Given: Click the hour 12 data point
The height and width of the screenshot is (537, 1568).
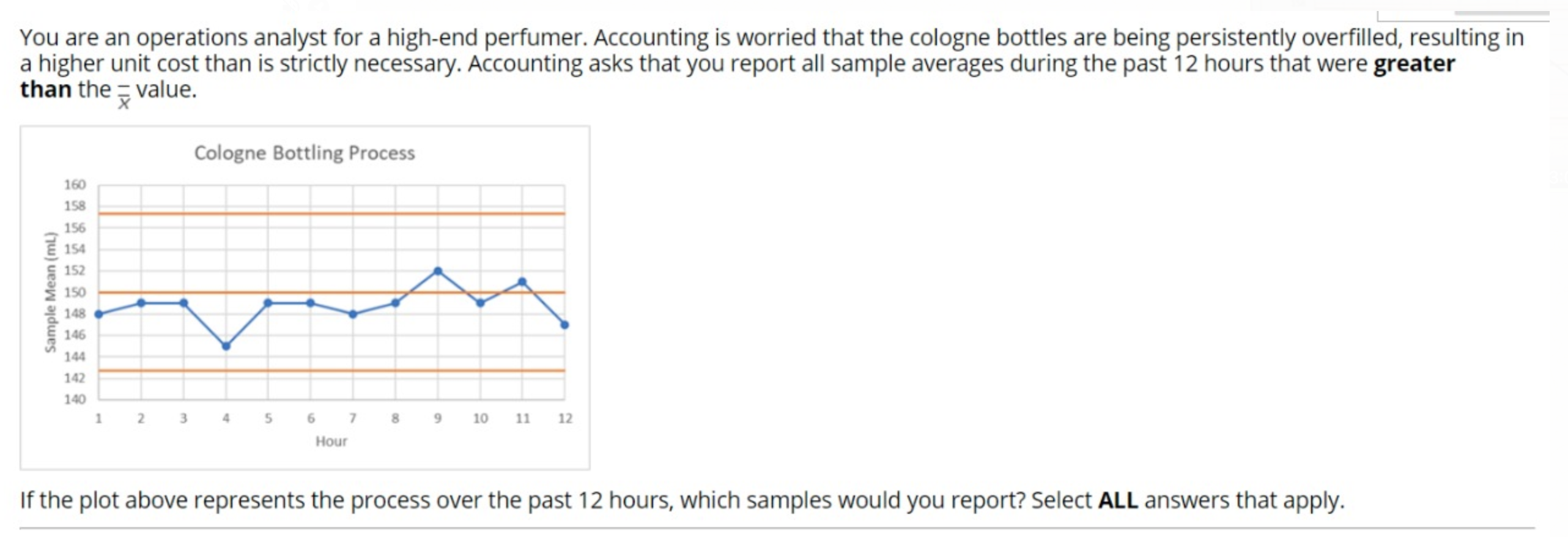Looking at the screenshot, I should pyautogui.click(x=564, y=325).
